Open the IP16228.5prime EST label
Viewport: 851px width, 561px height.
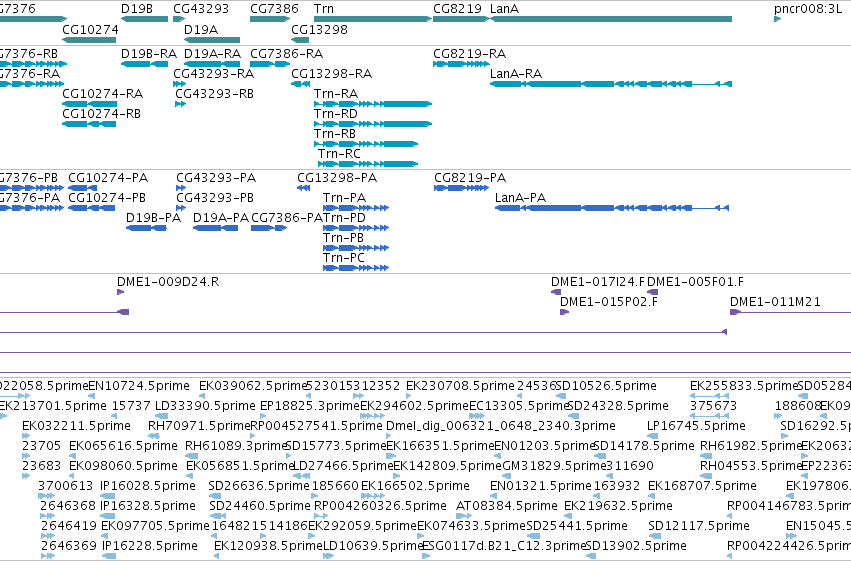[149, 547]
